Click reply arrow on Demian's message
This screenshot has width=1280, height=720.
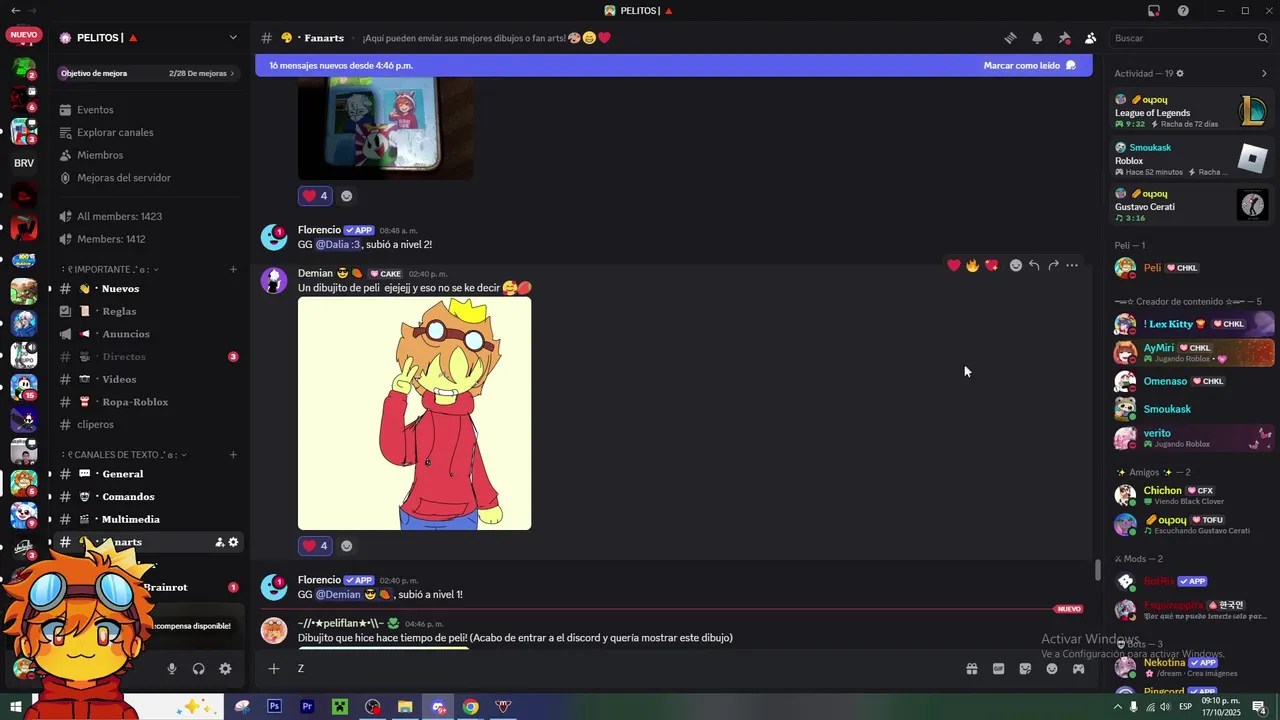point(1034,265)
